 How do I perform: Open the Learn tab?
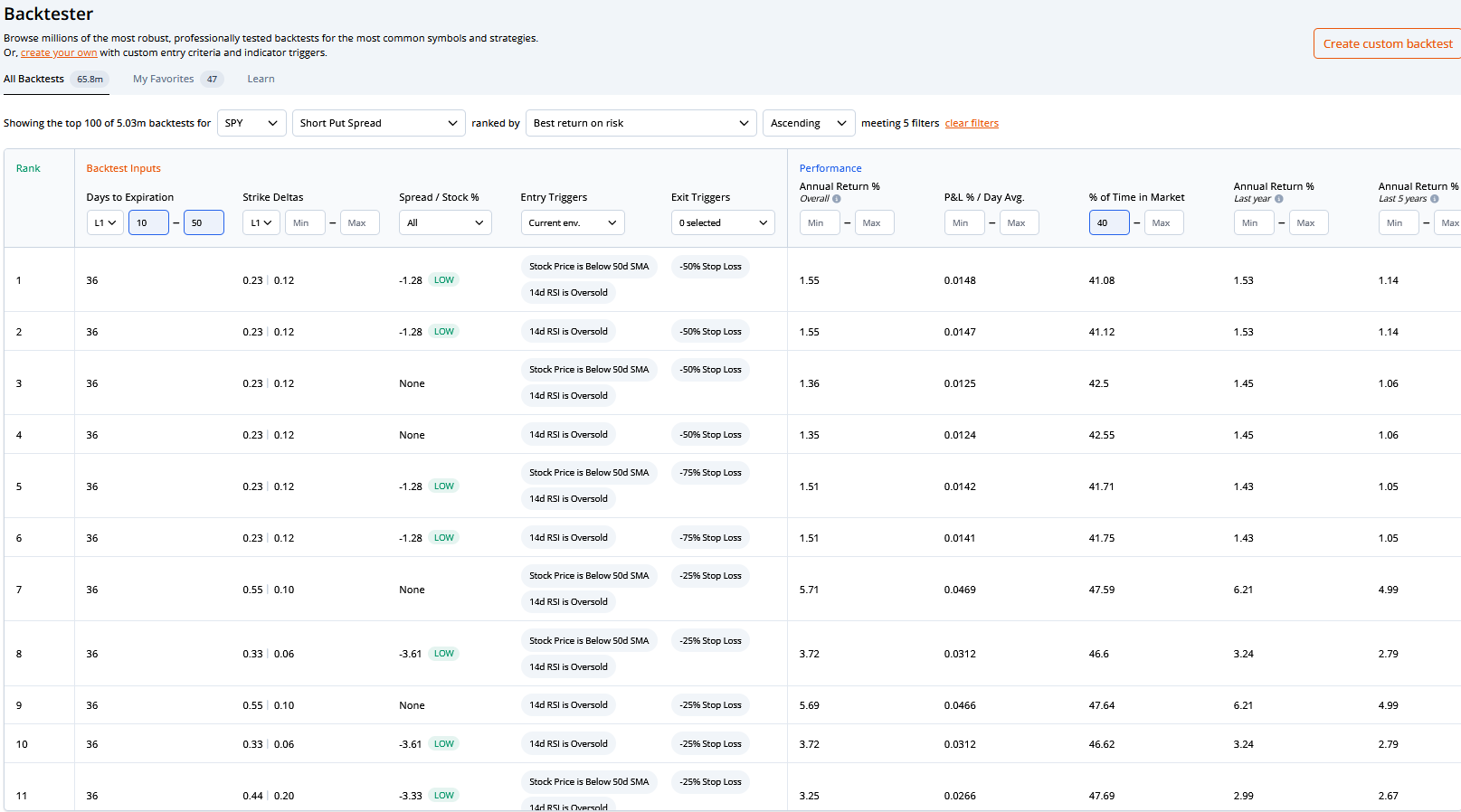[261, 80]
